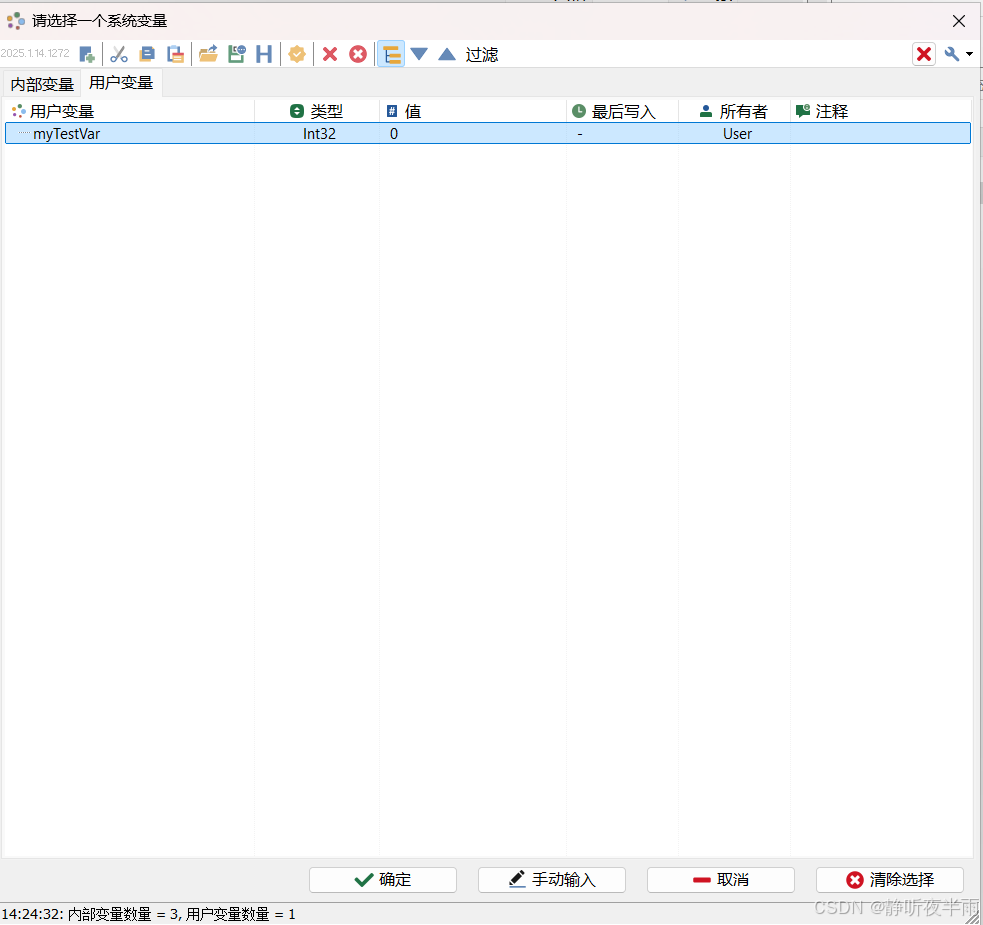Click the orange verified badge icon
This screenshot has height=925, width=983.
[x=297, y=55]
